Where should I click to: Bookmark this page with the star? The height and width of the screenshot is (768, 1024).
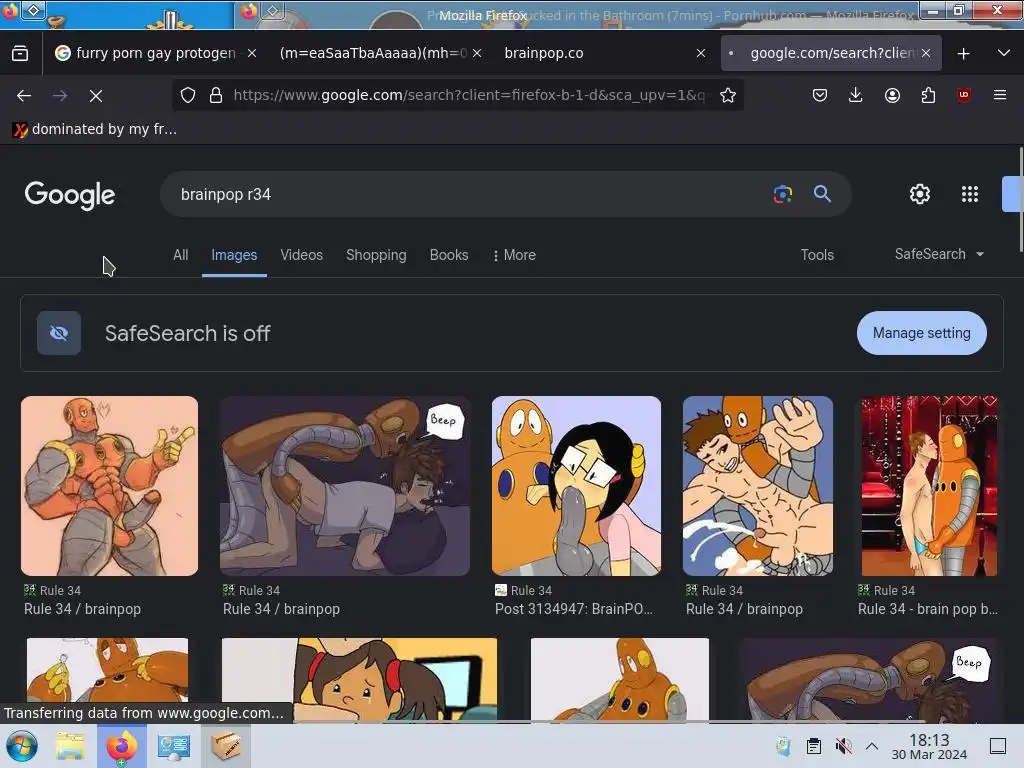click(728, 95)
